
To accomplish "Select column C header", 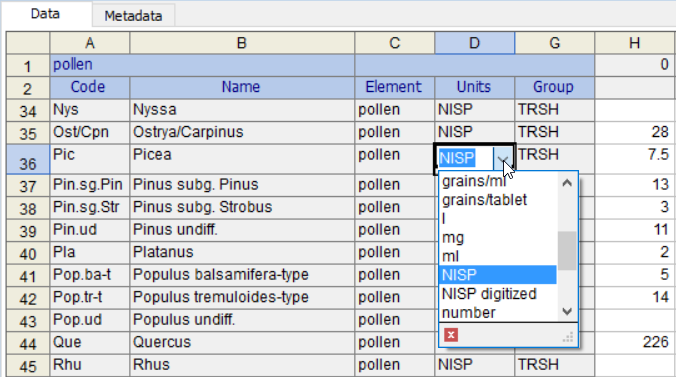I will click(394, 43).
